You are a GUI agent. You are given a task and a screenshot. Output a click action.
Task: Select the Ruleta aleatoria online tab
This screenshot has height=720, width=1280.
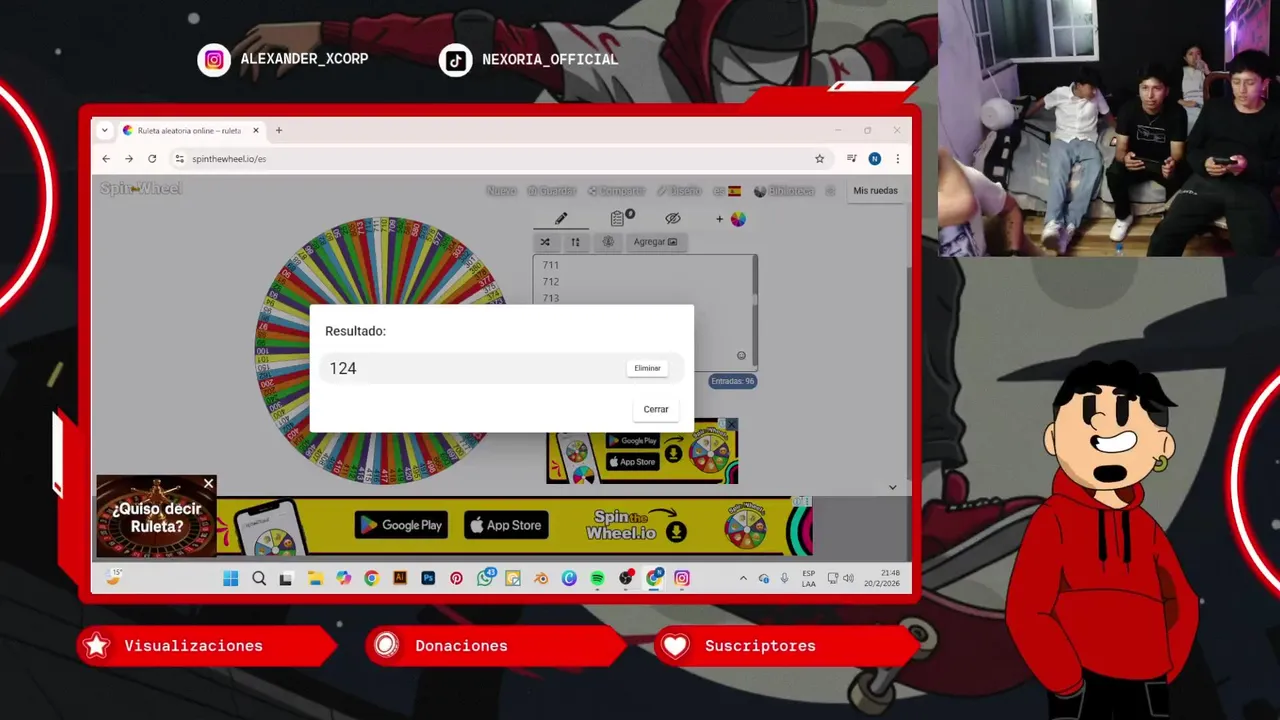pyautogui.click(x=190, y=131)
